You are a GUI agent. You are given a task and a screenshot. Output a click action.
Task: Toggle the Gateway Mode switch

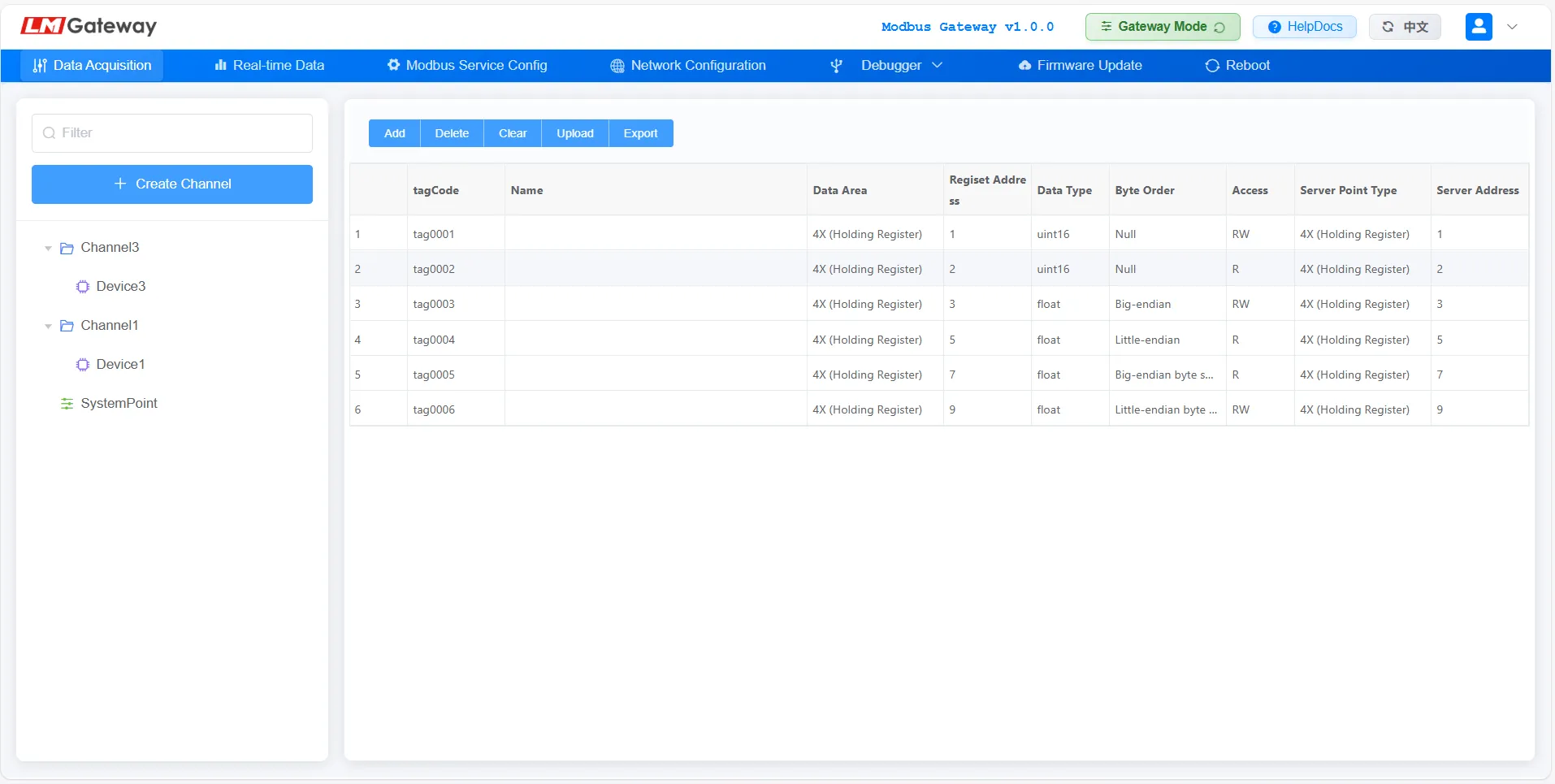coord(1162,27)
